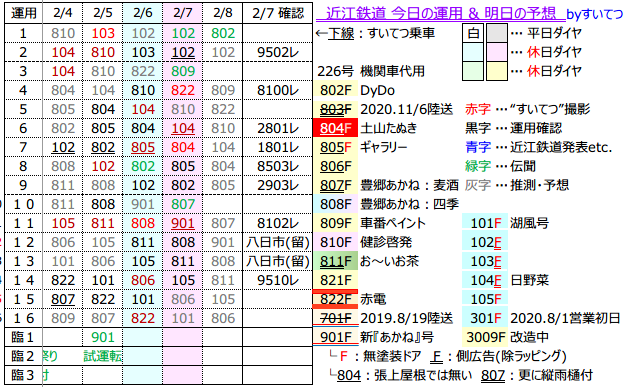Select the 2/8 column header
Screen dimensions: 630x387
[223, 13]
